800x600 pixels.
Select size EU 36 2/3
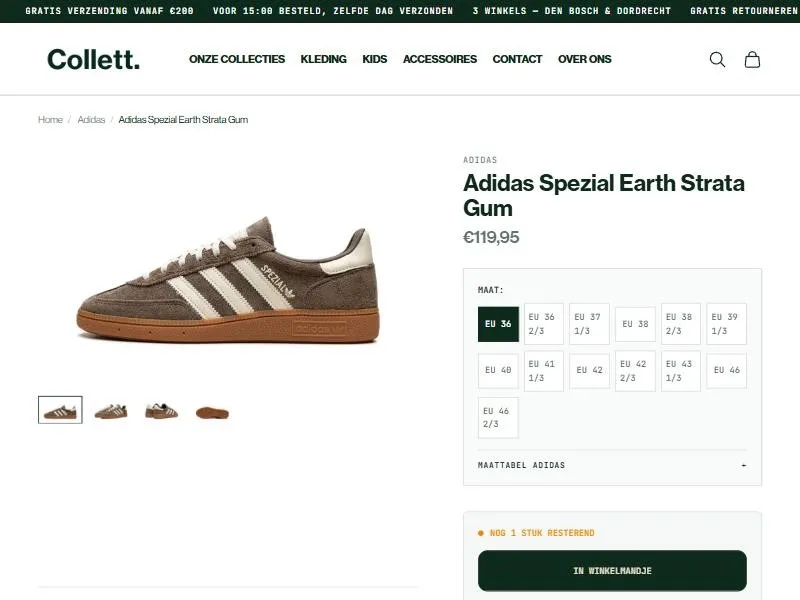tap(543, 324)
